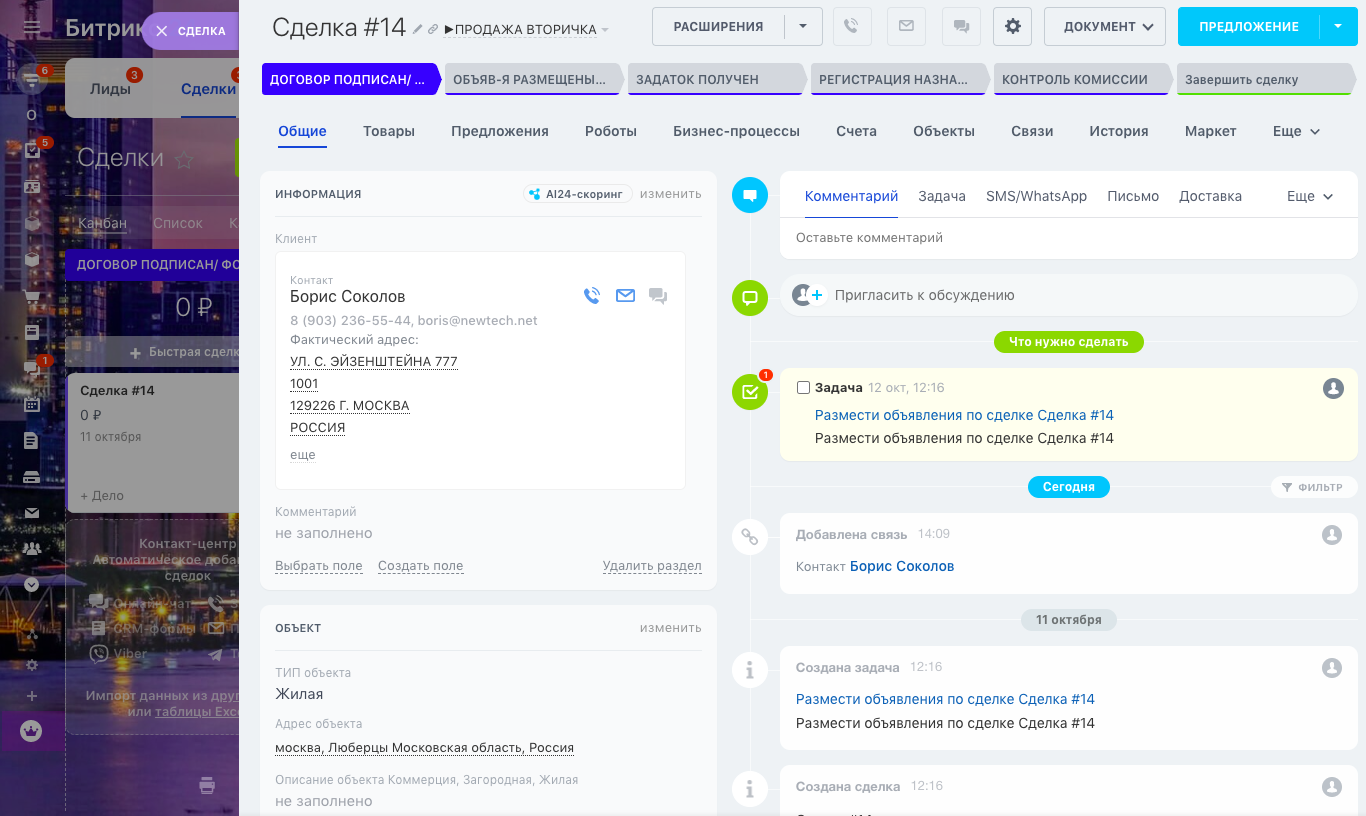Click the Оставьте комментарий input field

1068,238
